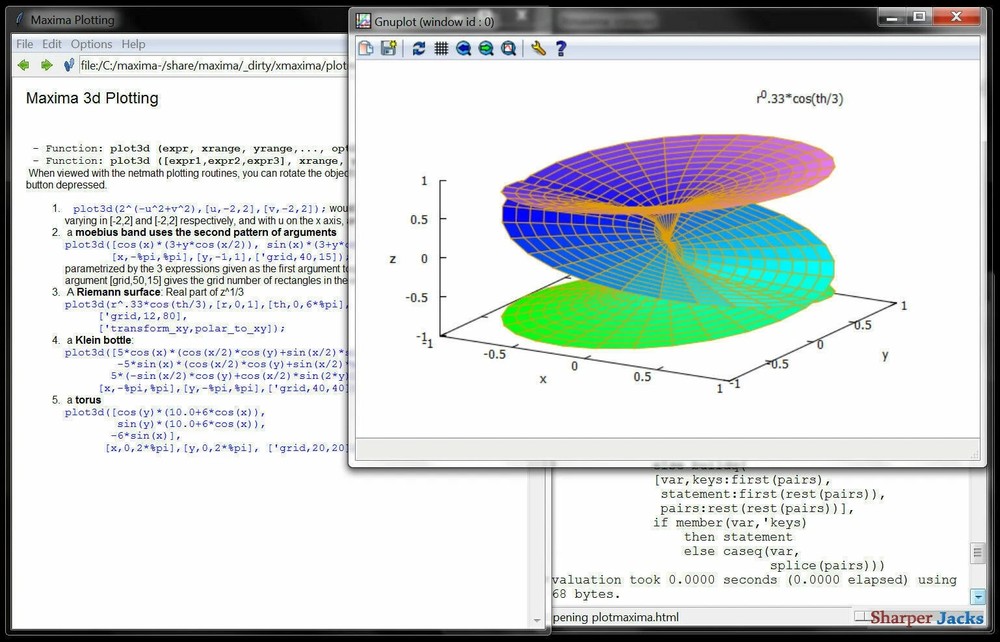1000x642 pixels.
Task: Click inside the file URL address field
Action: 200,65
